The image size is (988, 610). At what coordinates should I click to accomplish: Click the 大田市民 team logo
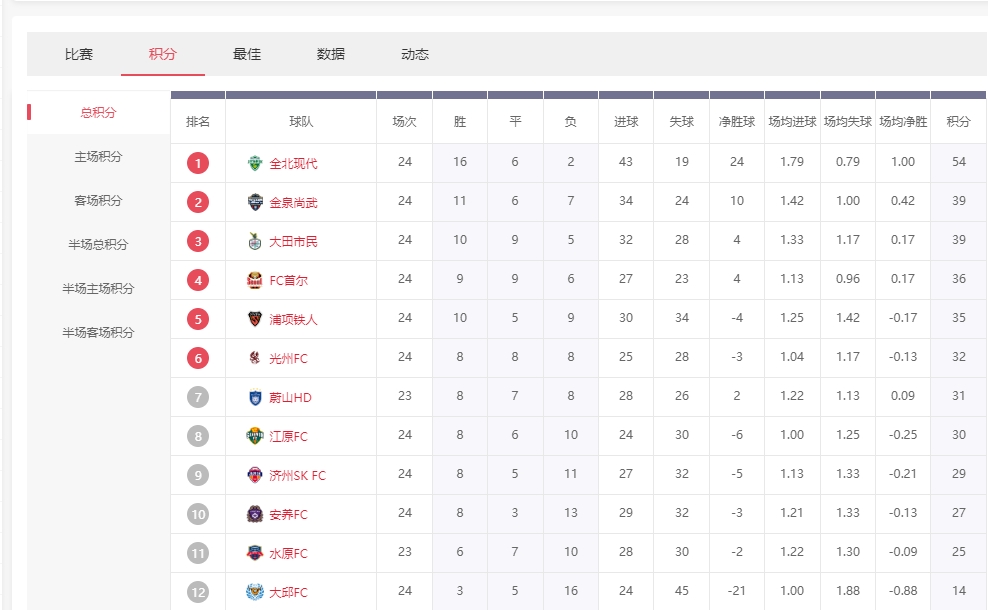click(255, 241)
